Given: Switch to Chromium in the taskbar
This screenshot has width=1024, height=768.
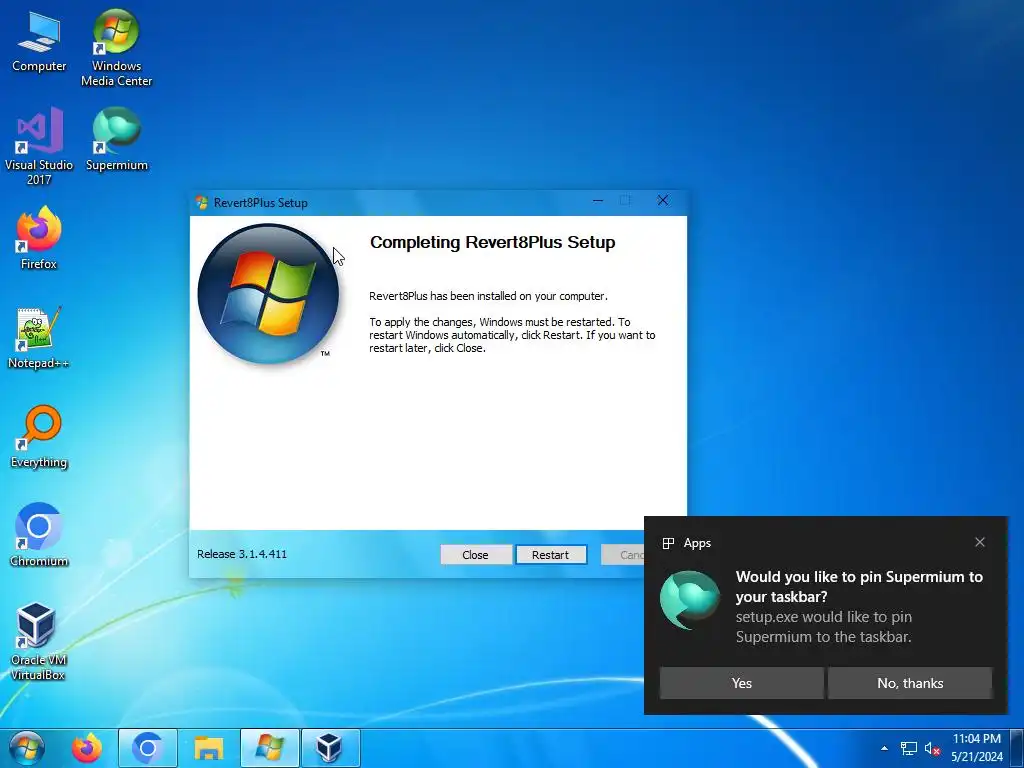Looking at the screenshot, I should (x=148, y=748).
